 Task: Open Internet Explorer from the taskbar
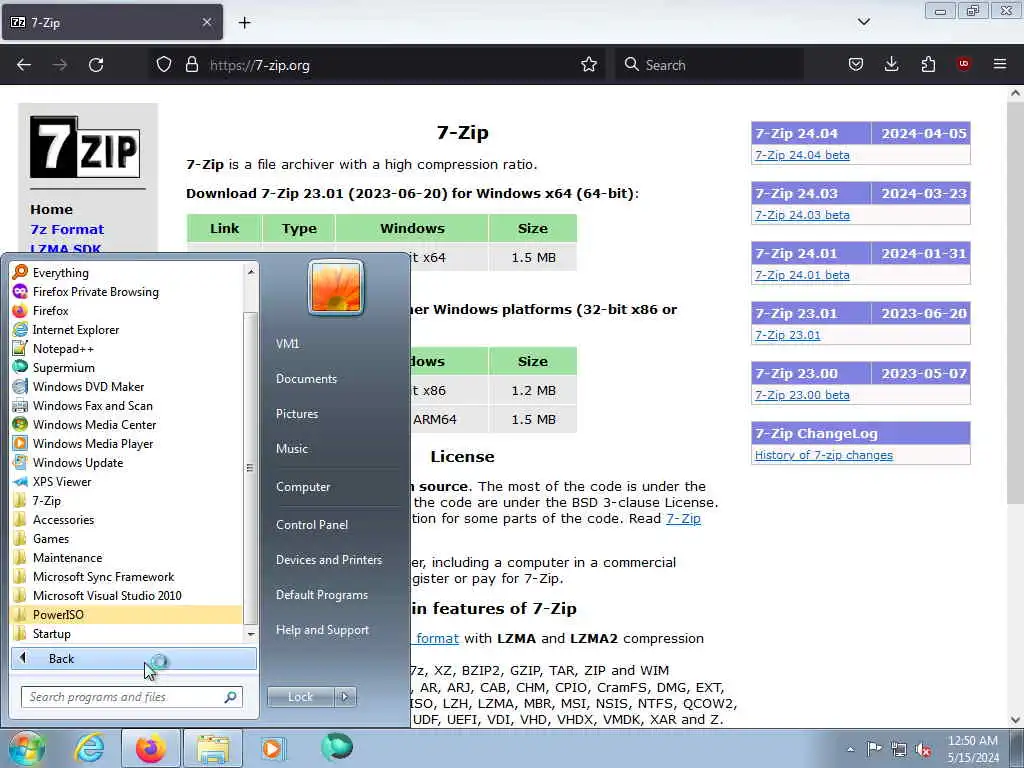point(89,748)
